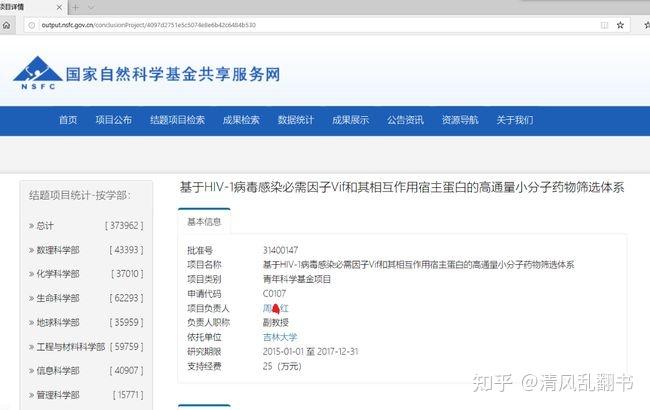Click the 项目名称 value in 基本信息
This screenshot has height=410, width=650.
419,264
